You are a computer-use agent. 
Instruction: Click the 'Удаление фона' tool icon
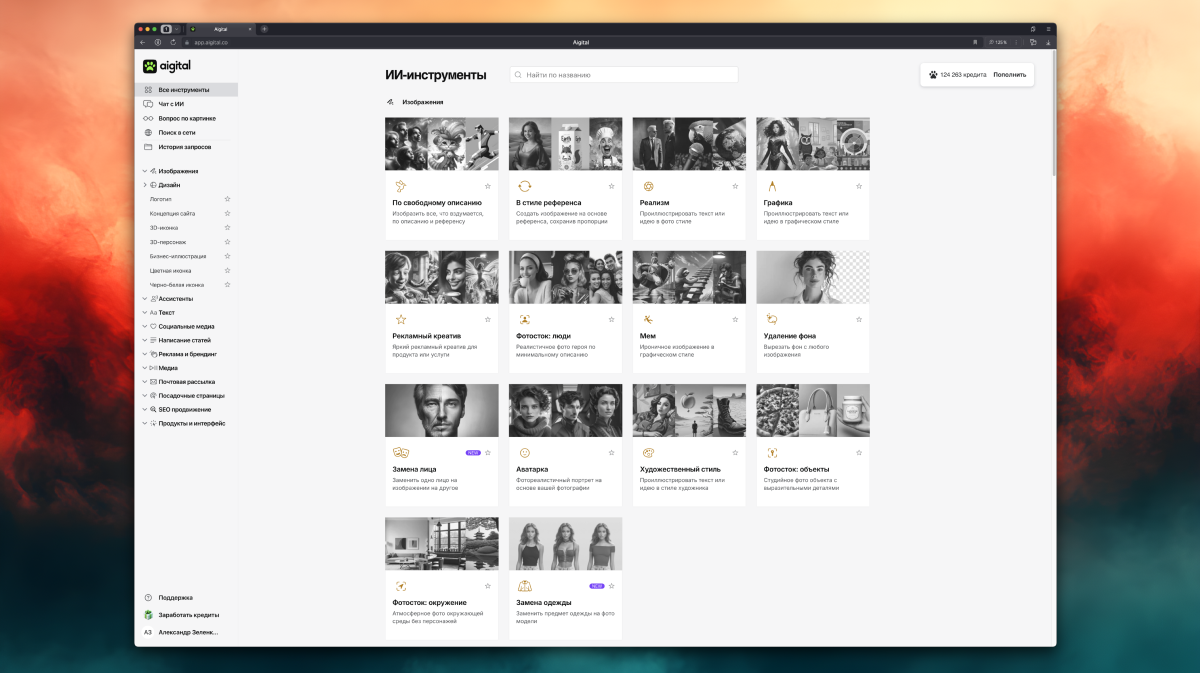tap(772, 319)
